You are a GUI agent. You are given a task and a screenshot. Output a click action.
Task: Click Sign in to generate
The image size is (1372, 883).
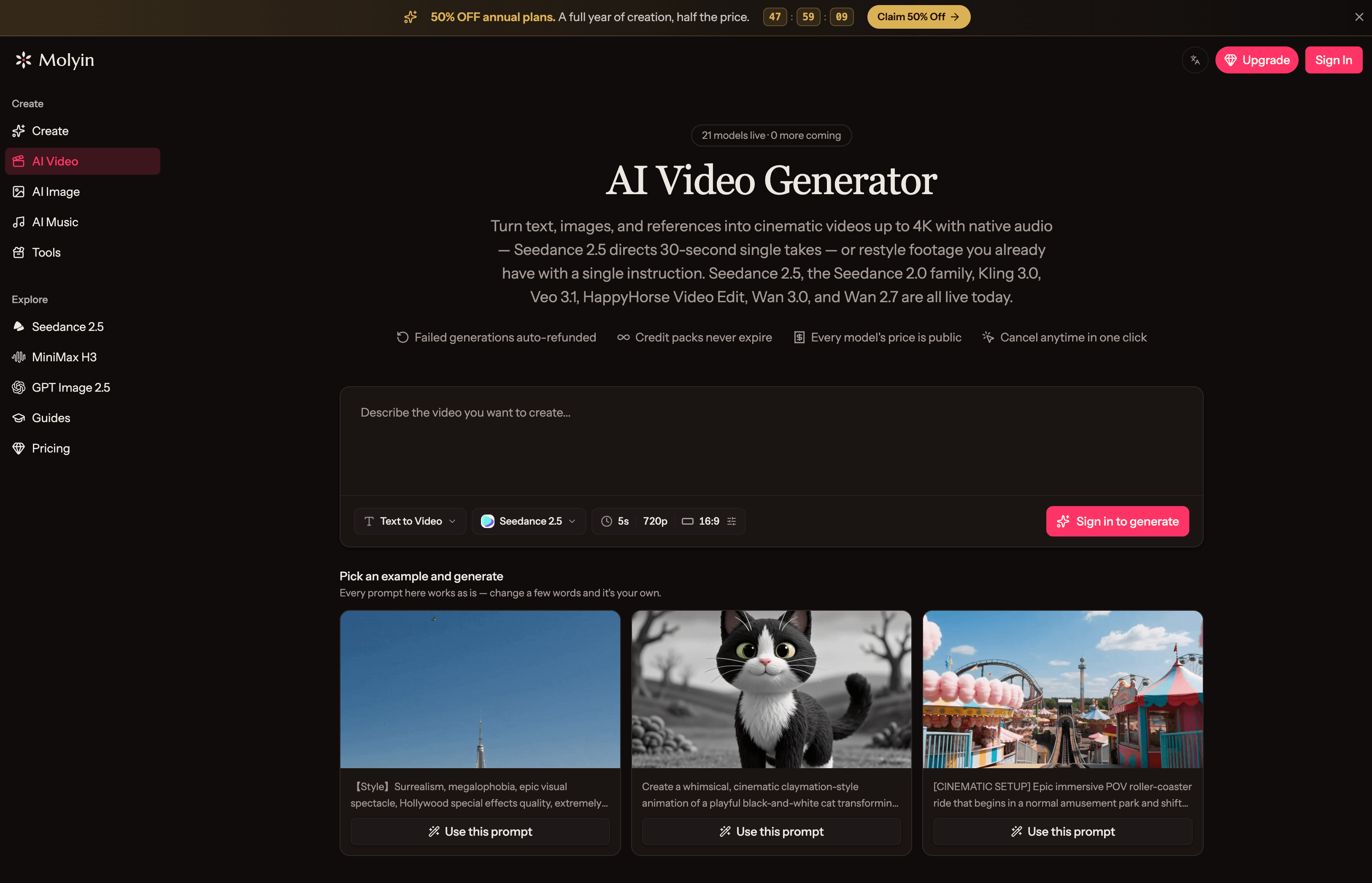coord(1118,521)
